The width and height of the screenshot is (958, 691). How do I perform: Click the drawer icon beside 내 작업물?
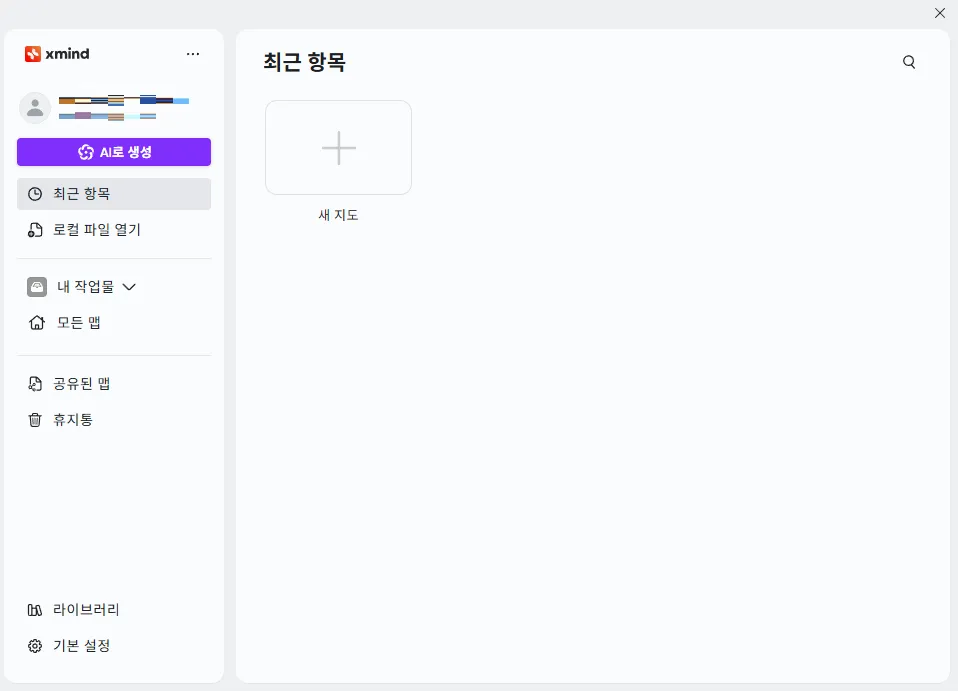pyautogui.click(x=35, y=286)
